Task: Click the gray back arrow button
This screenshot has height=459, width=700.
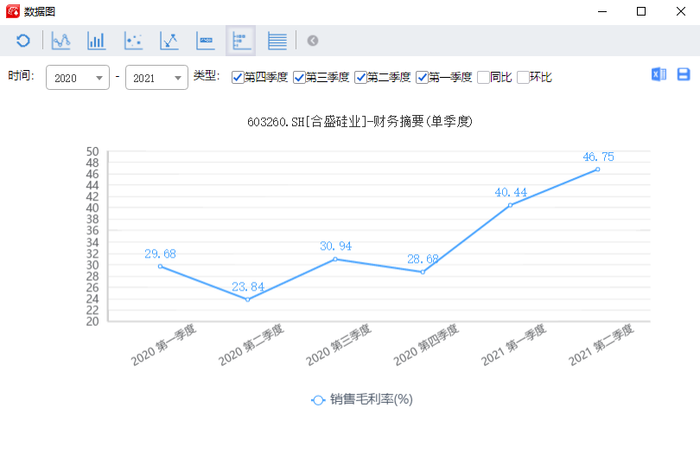Action: tap(312, 41)
